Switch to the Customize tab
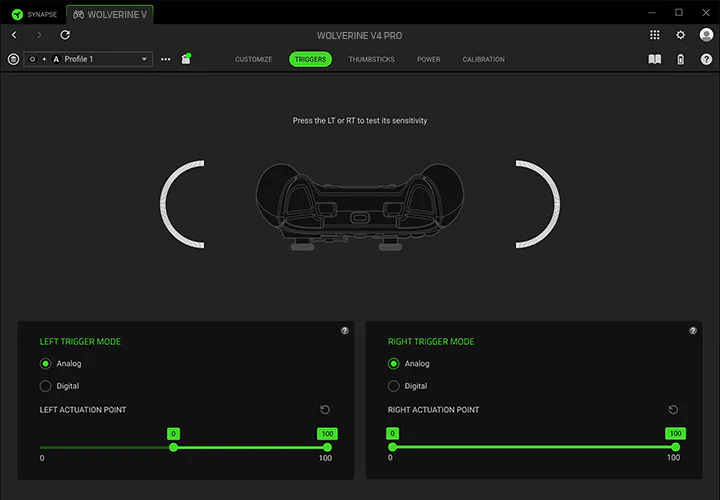This screenshot has width=720, height=500. pyautogui.click(x=253, y=59)
